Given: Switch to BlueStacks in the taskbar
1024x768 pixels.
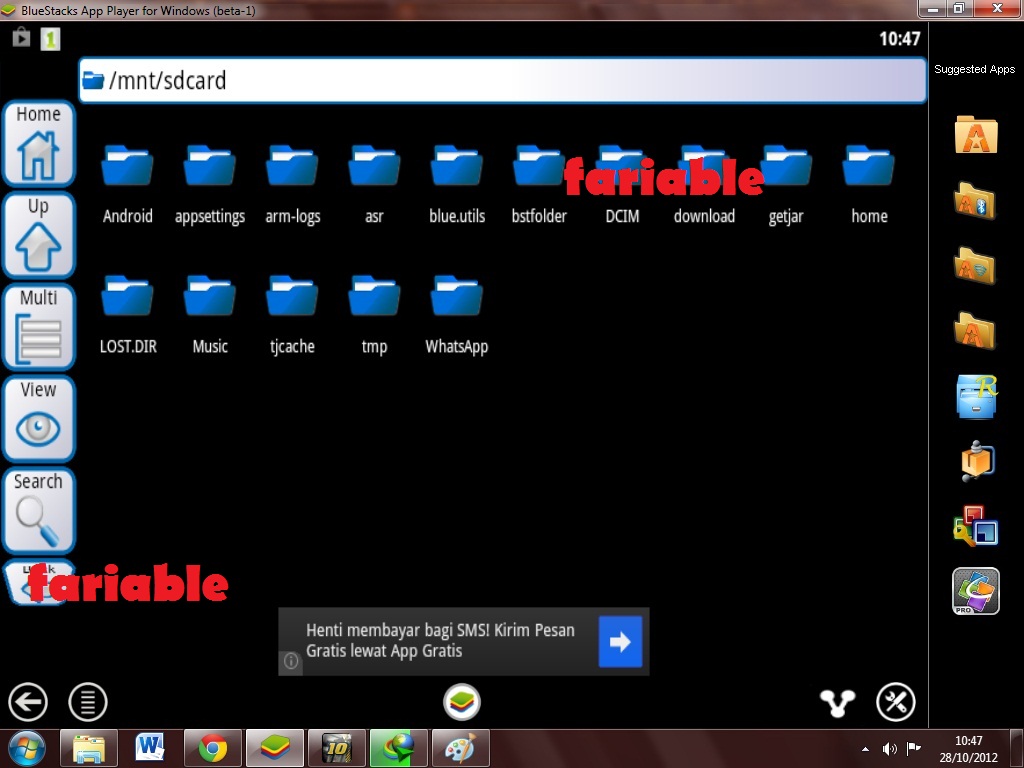Looking at the screenshot, I should [274, 748].
